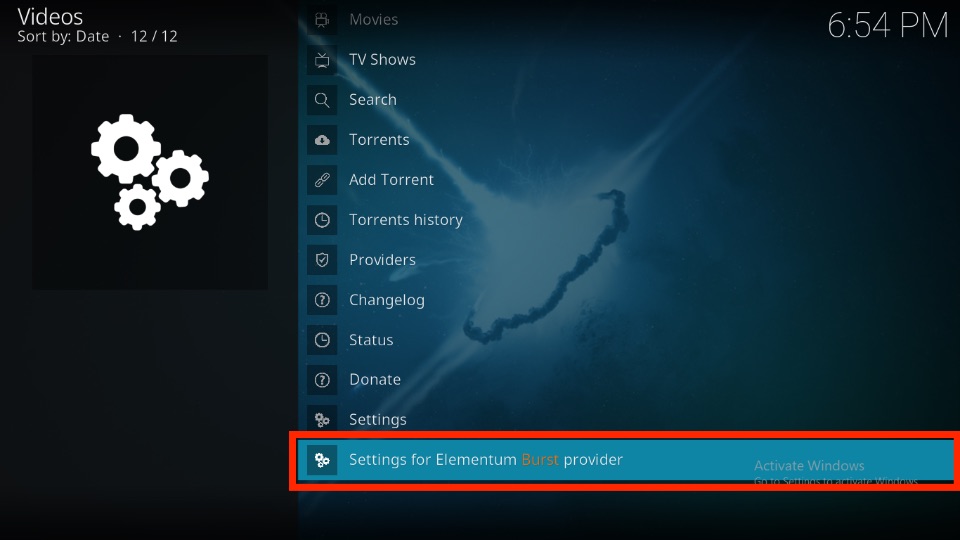Click the clock icon beside Torrents history
Viewport: 960px width, 540px height.
322,220
